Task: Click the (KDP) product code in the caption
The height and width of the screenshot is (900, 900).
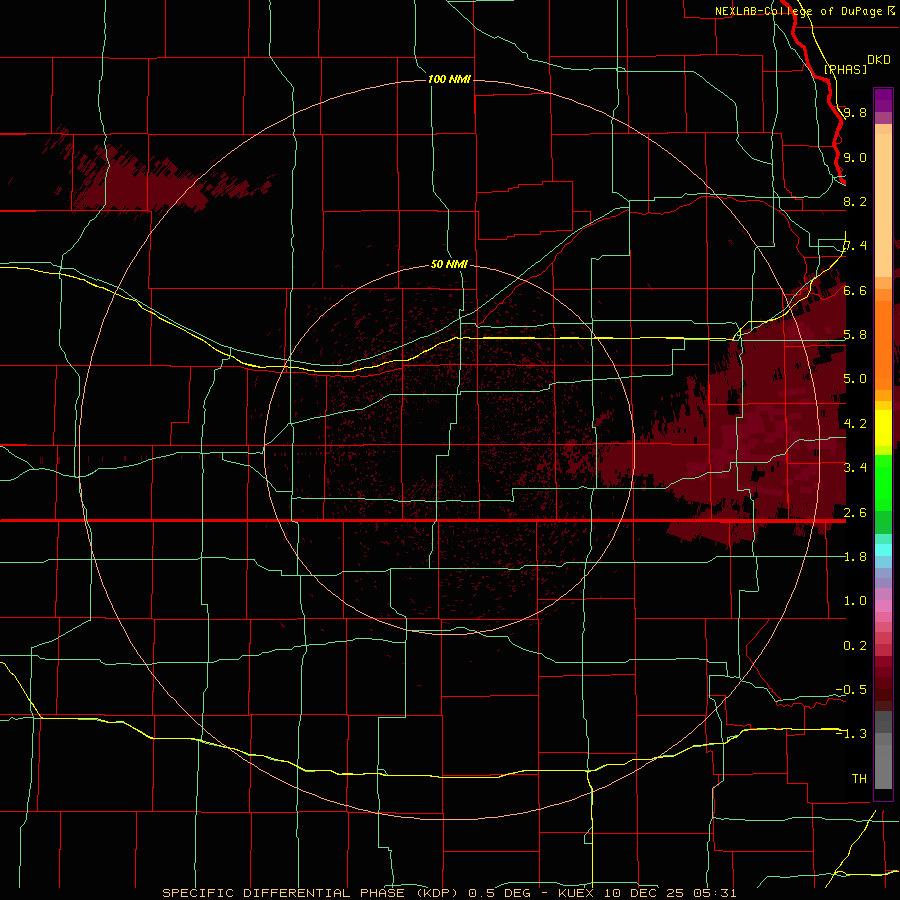Action: pos(437,893)
